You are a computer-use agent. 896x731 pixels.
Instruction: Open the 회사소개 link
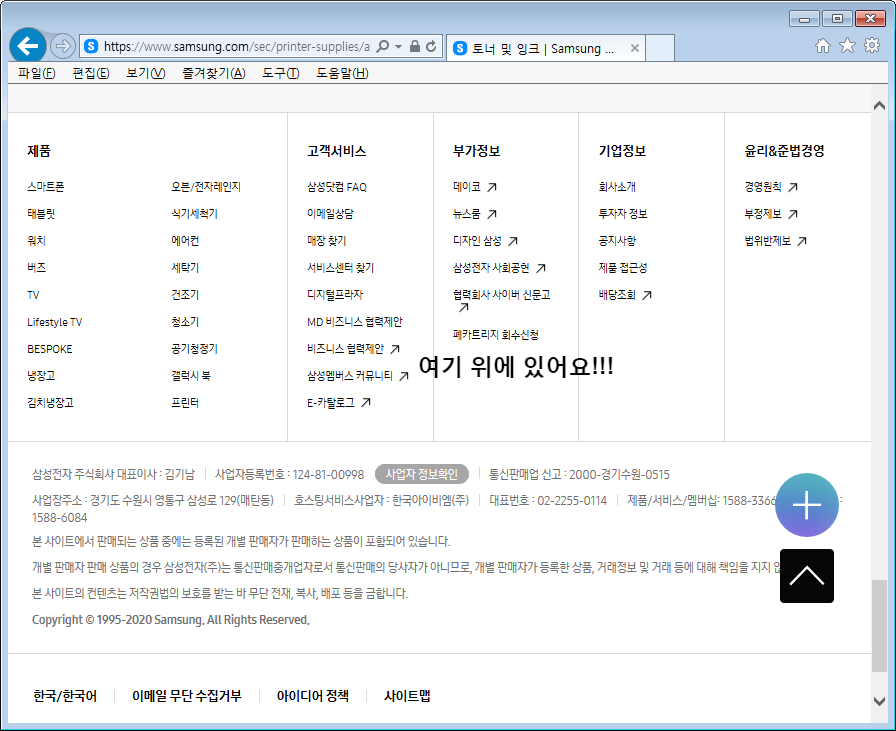pos(617,187)
